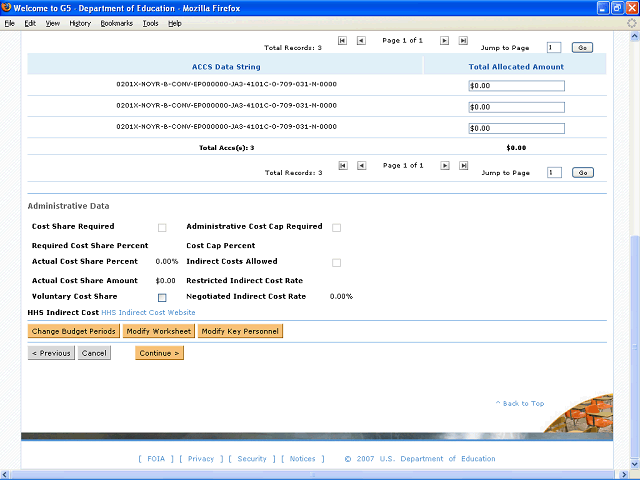Click the bottom Go button
Image resolution: width=640 pixels, height=480 pixels.
tap(582, 173)
